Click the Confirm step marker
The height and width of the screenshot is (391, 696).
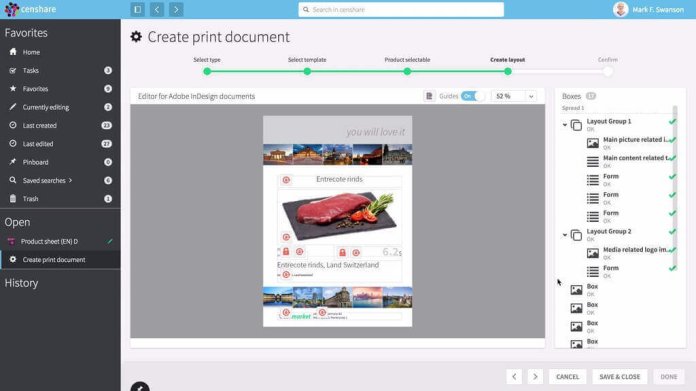[608, 71]
